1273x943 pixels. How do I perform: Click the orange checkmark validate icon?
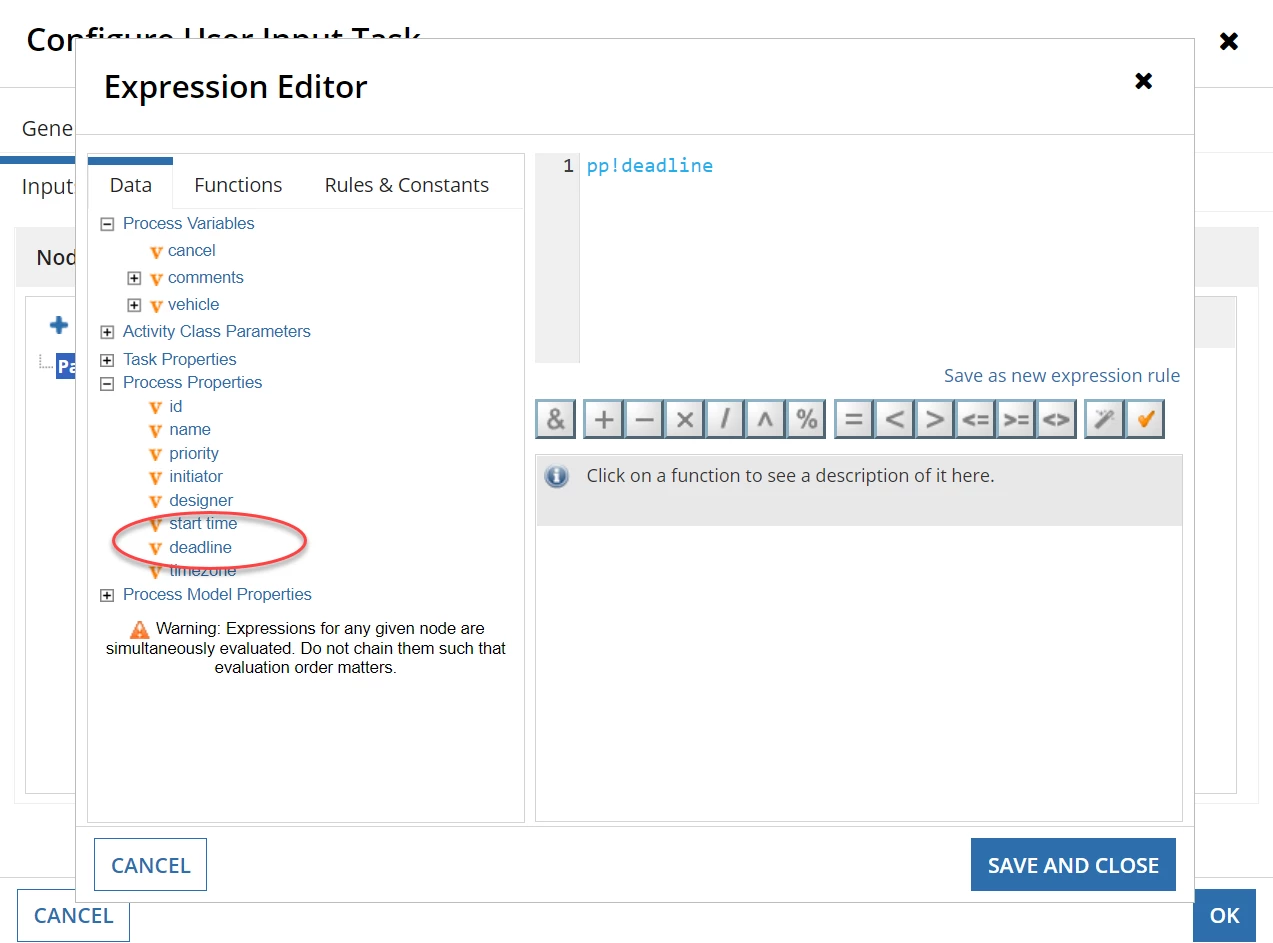1145,420
